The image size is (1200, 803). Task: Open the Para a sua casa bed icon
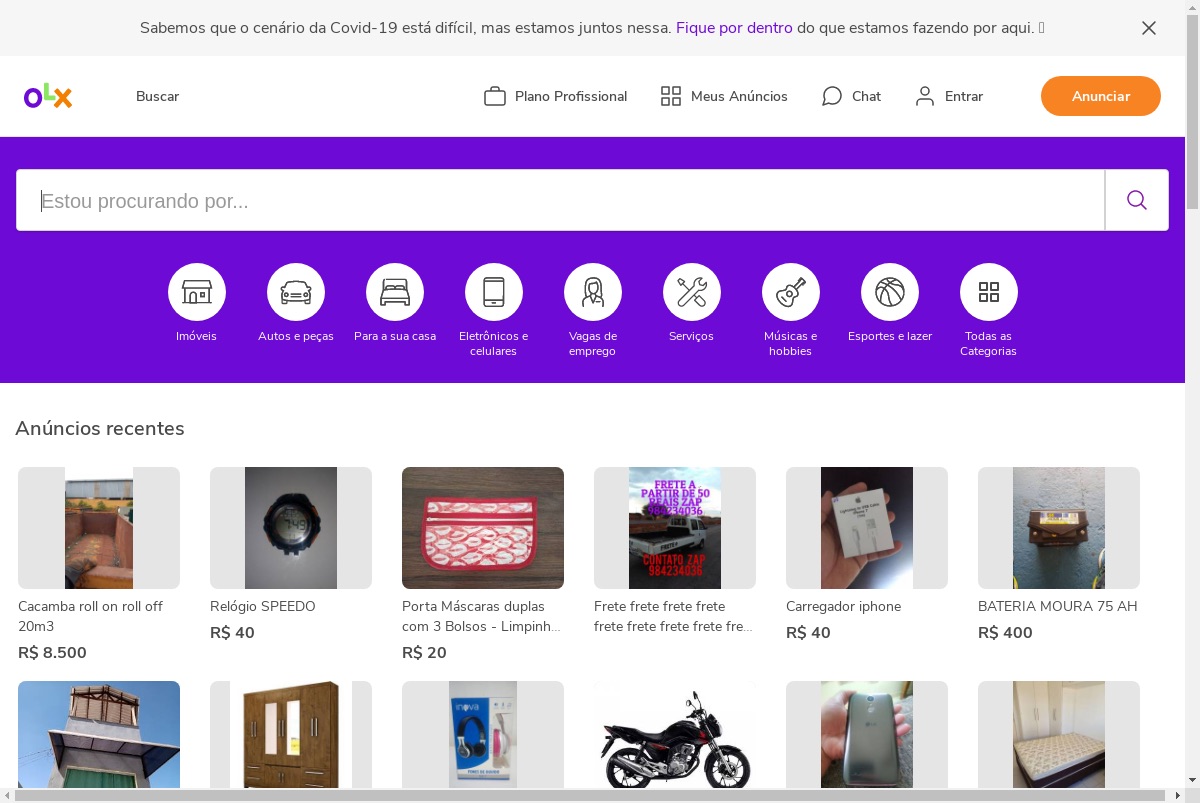tap(395, 292)
